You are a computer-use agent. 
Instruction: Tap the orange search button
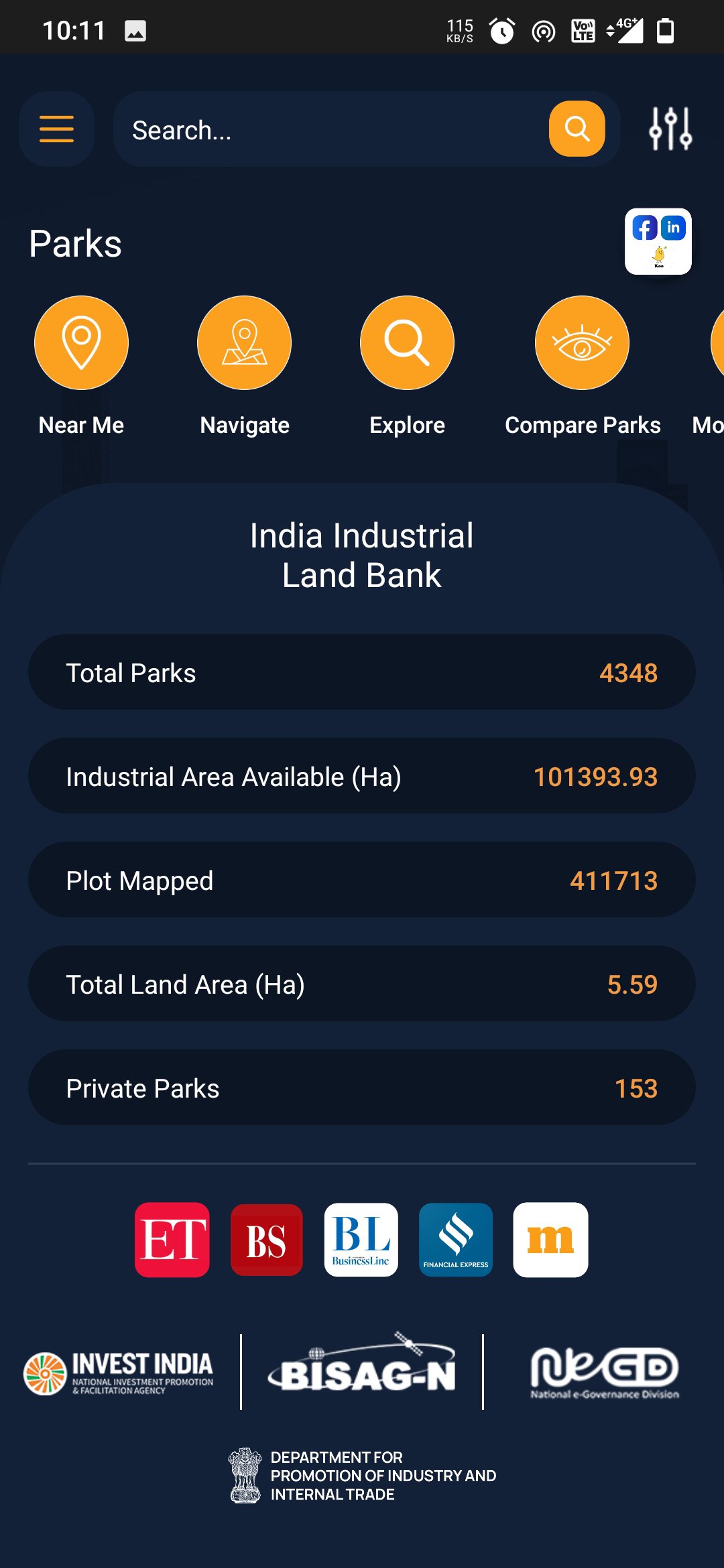(577, 129)
